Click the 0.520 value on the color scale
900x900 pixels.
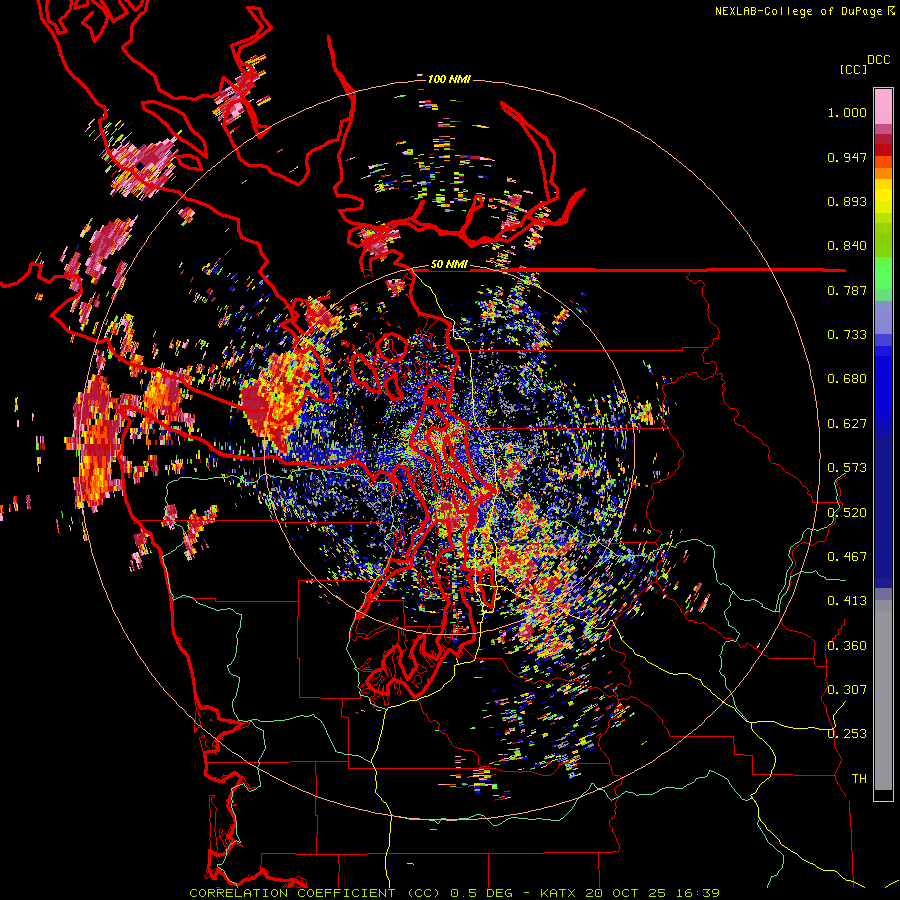click(x=847, y=512)
